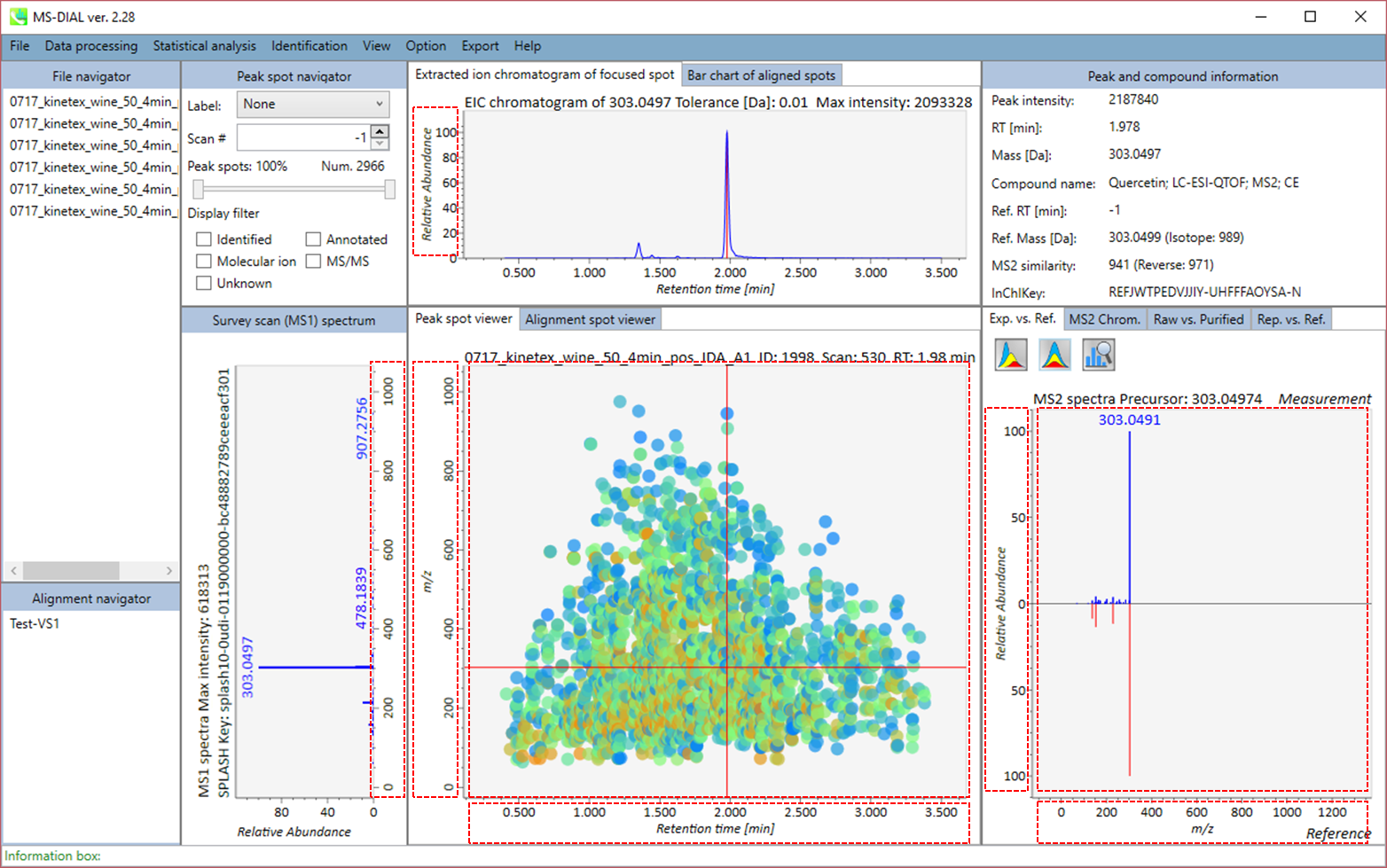This screenshot has width=1387, height=868.
Task: Click the upper handle of Peak spots slider
Action: tap(389, 189)
